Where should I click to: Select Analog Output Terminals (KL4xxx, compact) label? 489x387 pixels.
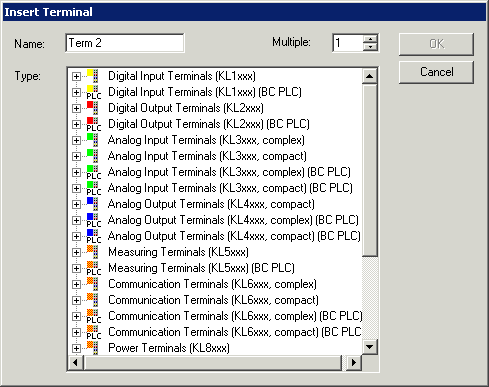[211, 204]
